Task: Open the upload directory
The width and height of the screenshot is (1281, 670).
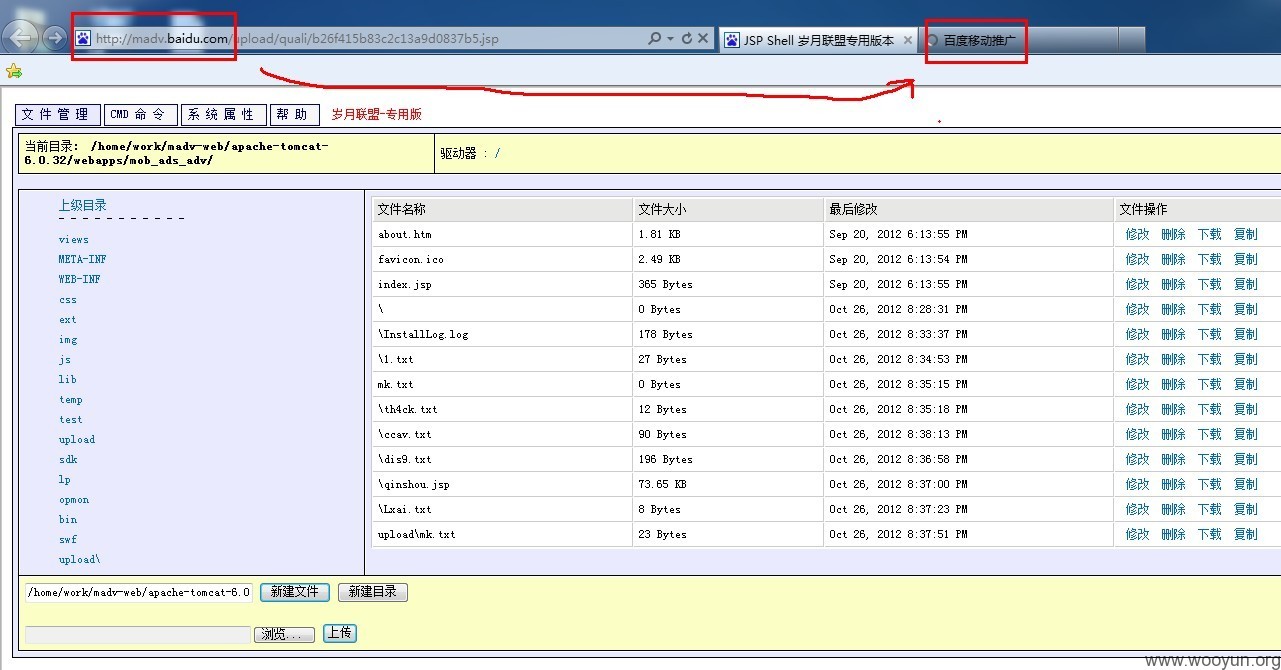Action: click(x=76, y=439)
